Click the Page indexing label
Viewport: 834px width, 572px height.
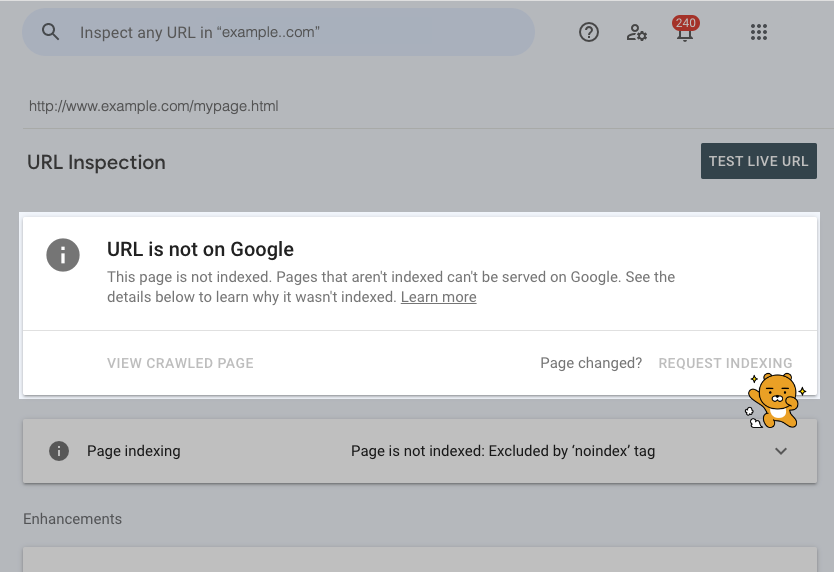(134, 451)
